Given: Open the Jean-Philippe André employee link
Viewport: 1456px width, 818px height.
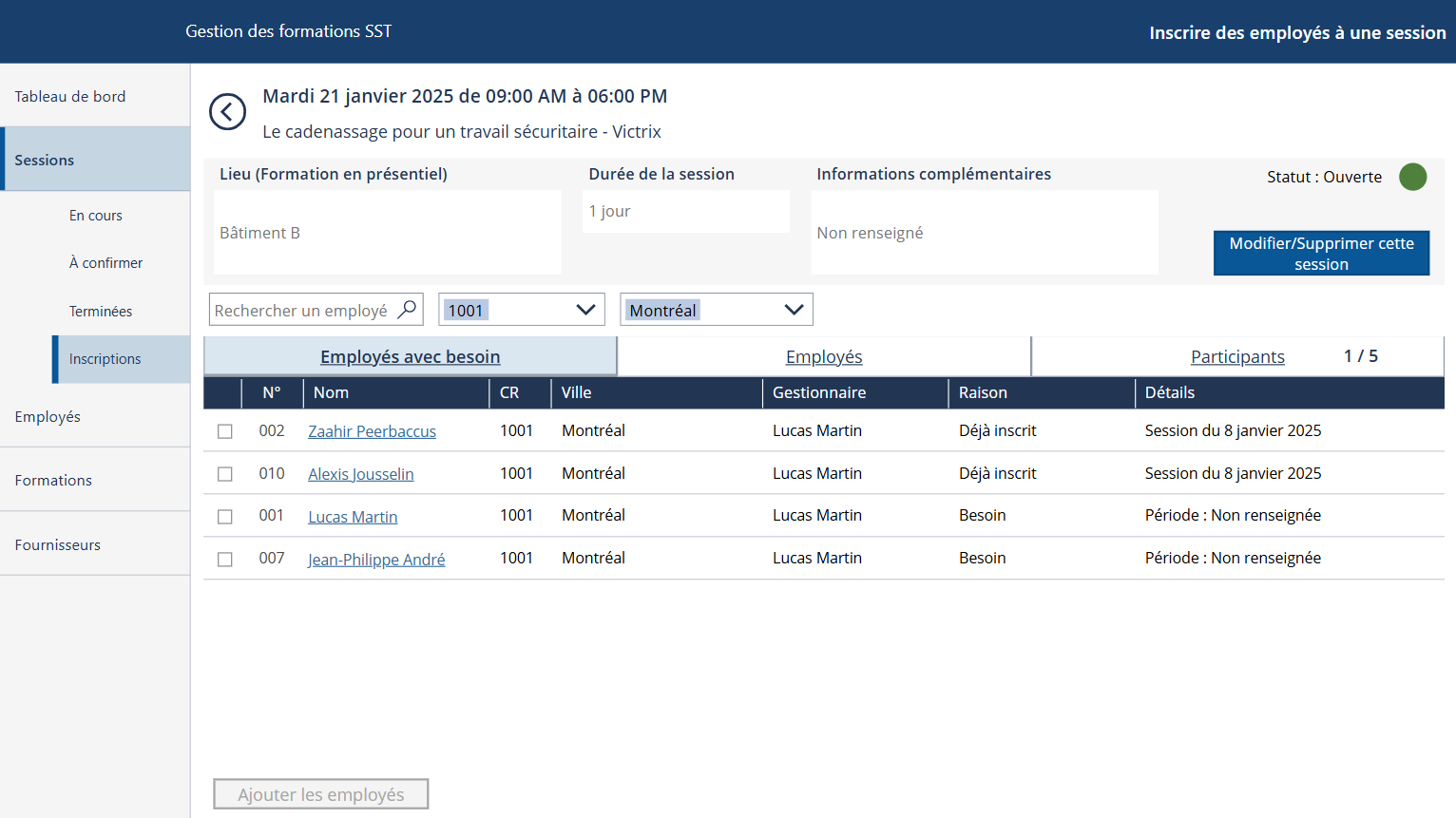Looking at the screenshot, I should coord(376,560).
